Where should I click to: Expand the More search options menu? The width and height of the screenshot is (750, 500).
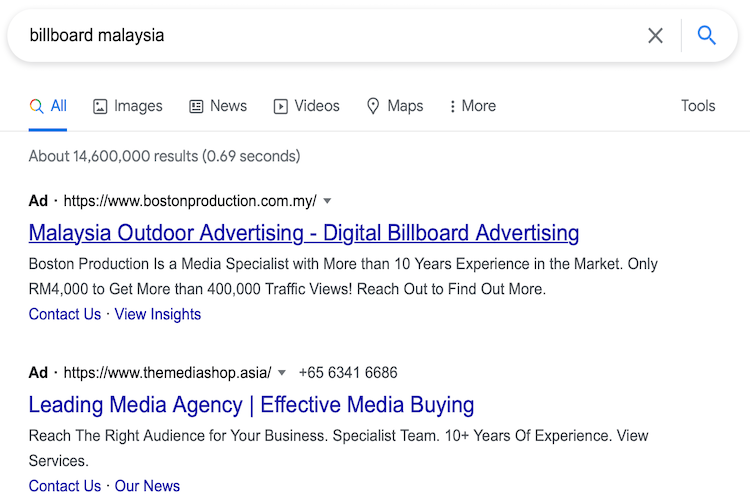pos(473,106)
